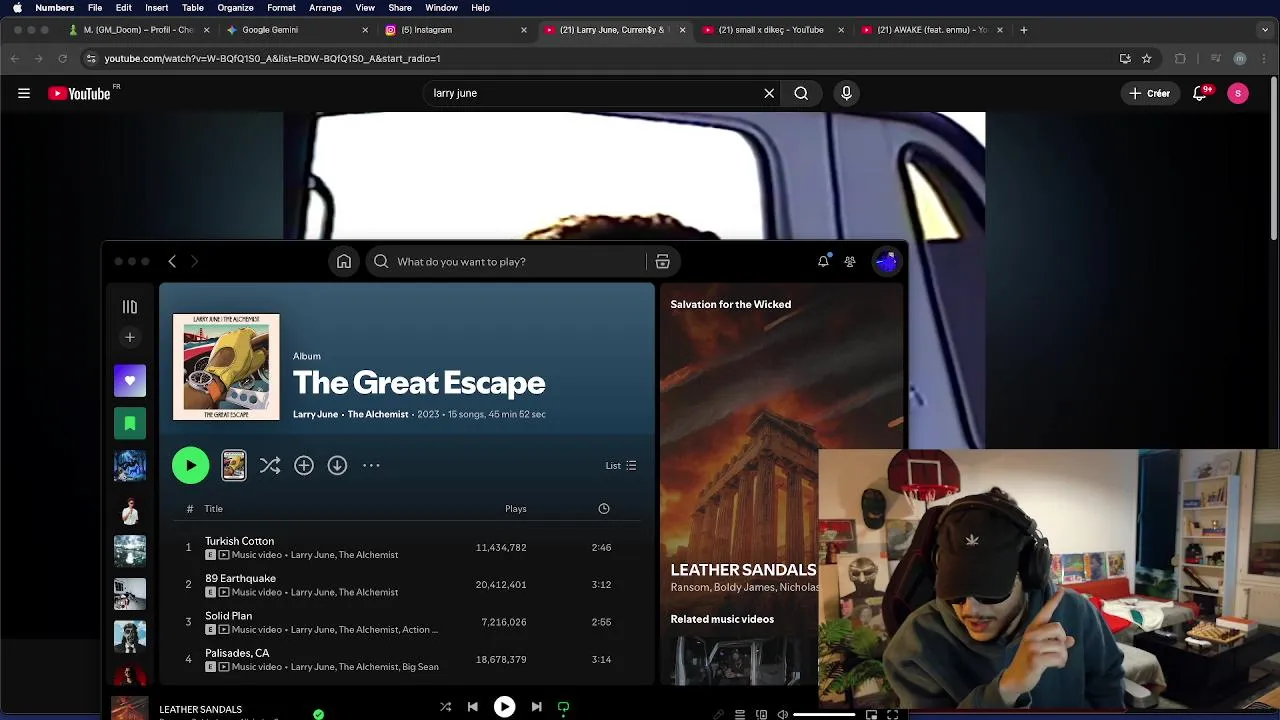
Task: Open Spotify Friend Activity icon
Action: [850, 262]
